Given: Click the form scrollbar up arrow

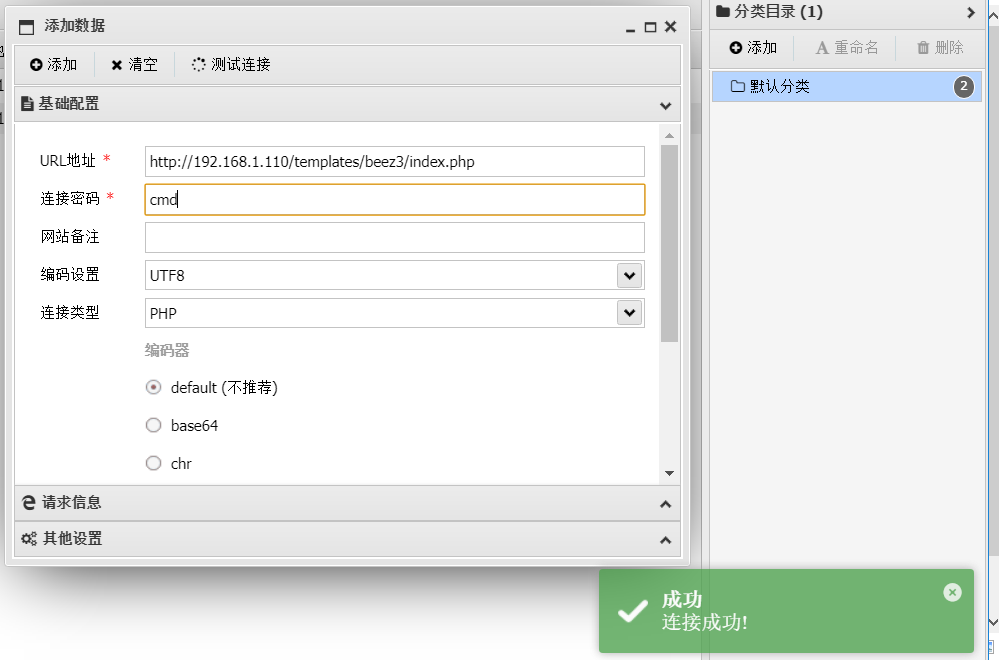Looking at the screenshot, I should 669,136.
